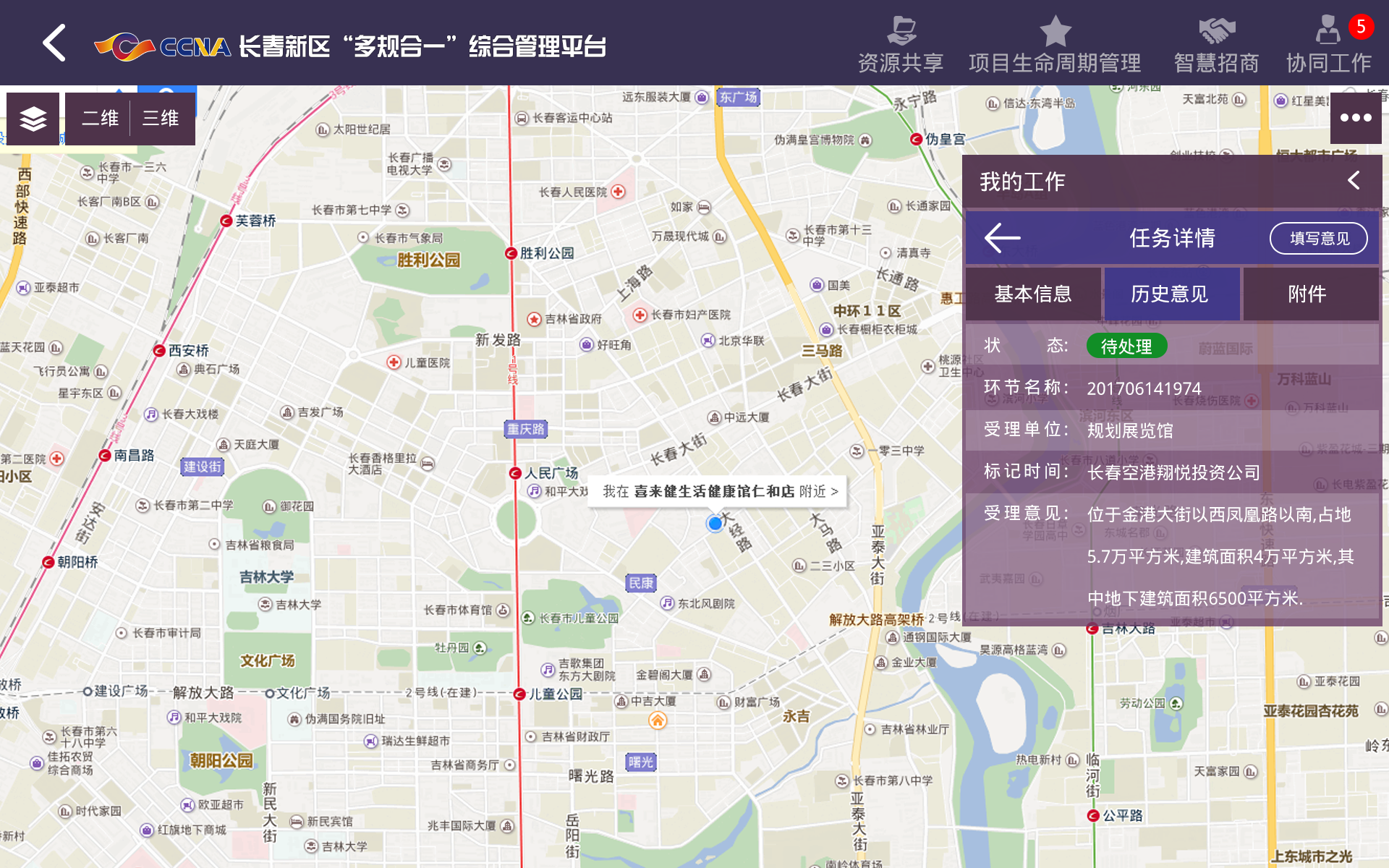Click 如家 hotel icon
Viewport: 1389px width, 868px height.
click(x=704, y=207)
